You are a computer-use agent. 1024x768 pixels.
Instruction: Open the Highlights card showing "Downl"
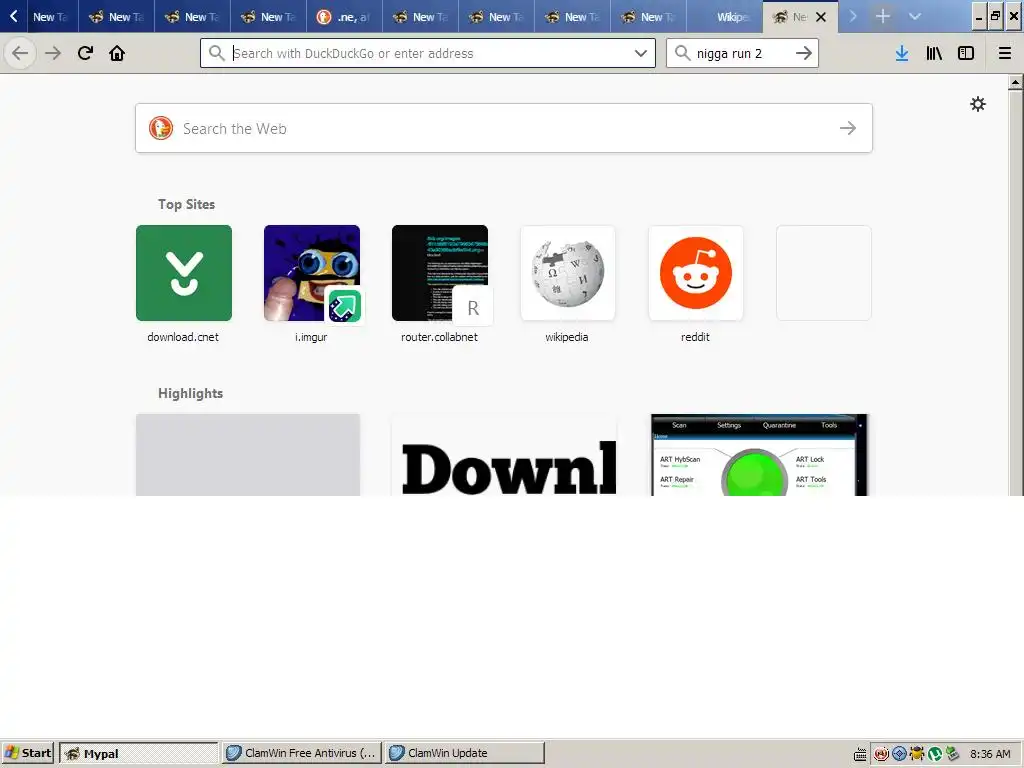(504, 455)
